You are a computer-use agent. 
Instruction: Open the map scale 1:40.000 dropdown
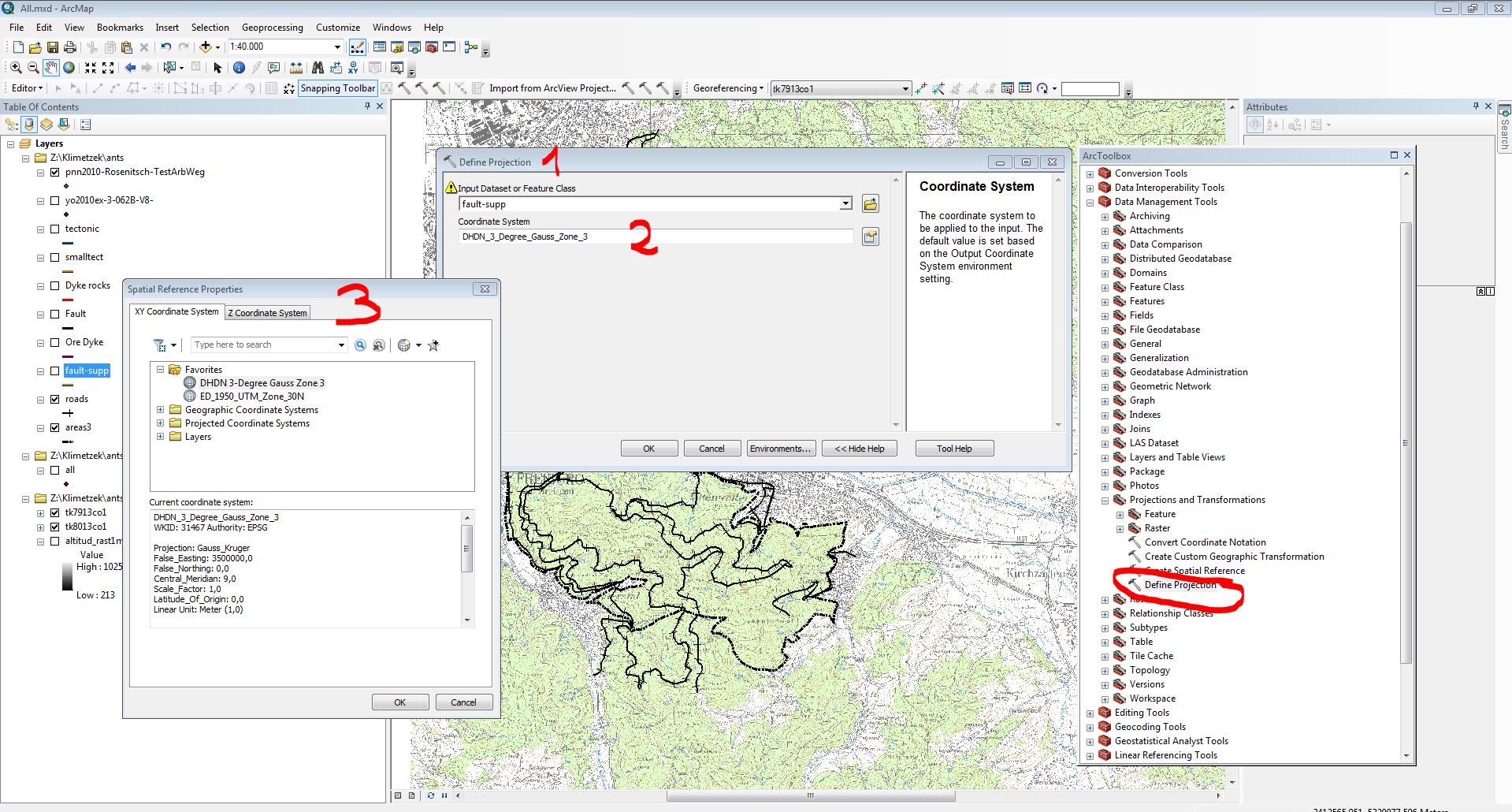[337, 47]
